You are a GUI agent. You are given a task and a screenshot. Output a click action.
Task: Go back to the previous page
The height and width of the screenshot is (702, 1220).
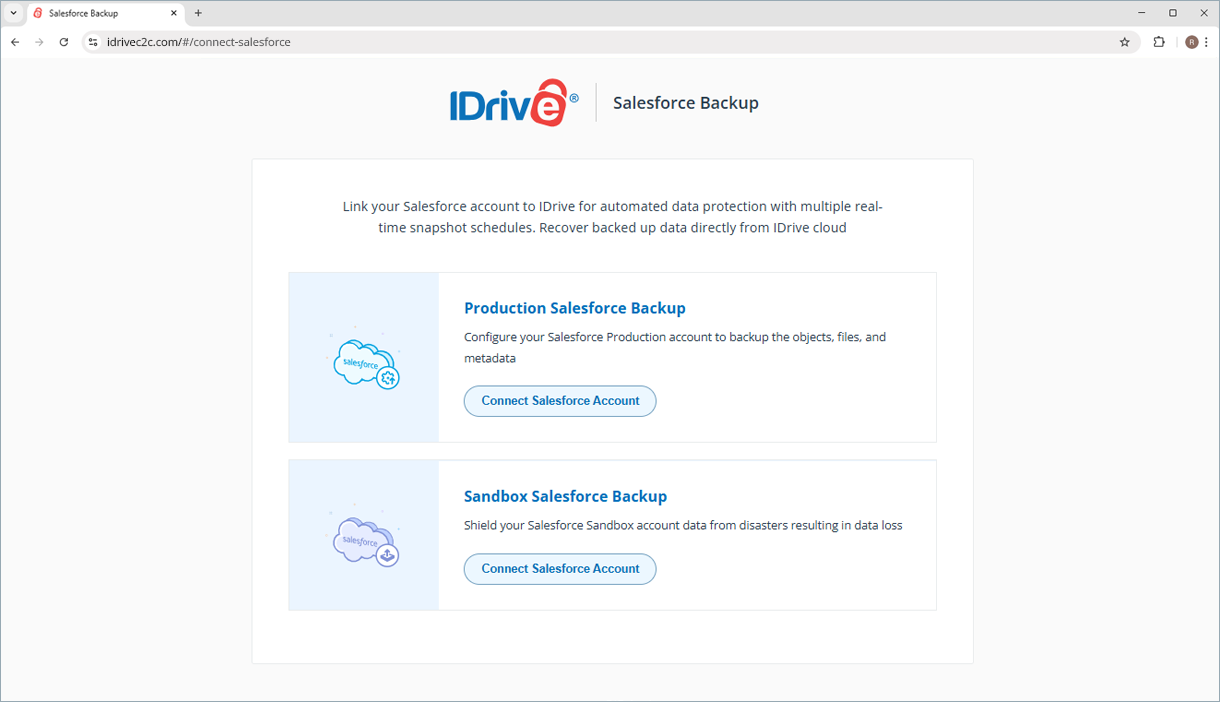15,42
